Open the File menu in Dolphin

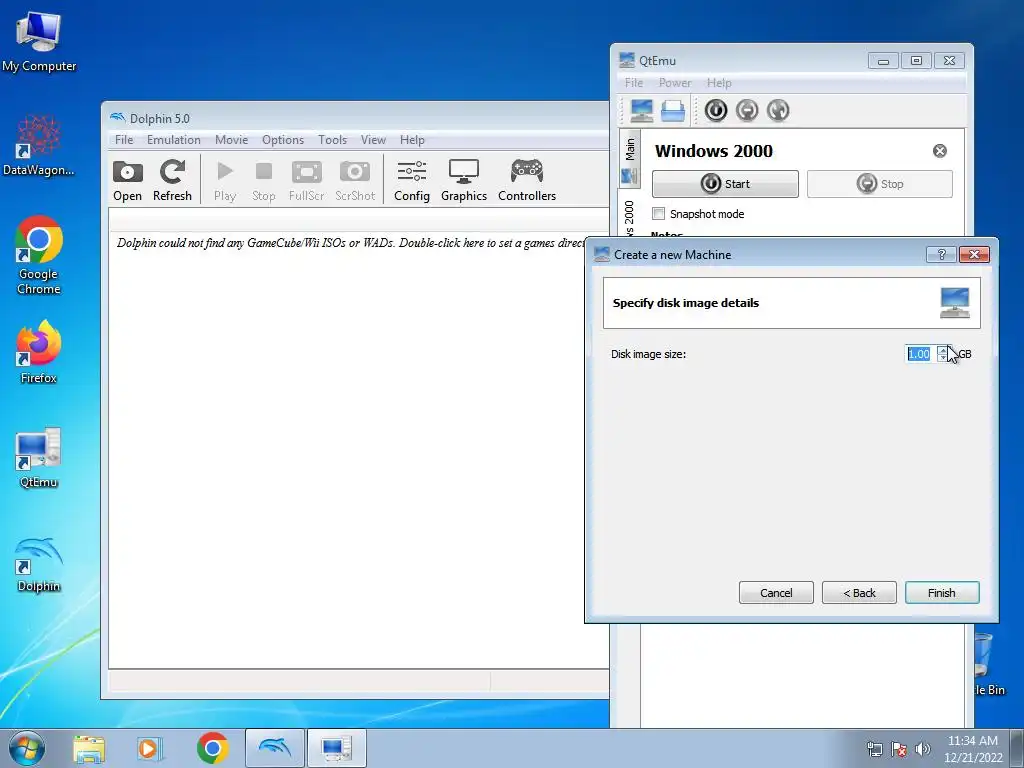click(x=124, y=140)
